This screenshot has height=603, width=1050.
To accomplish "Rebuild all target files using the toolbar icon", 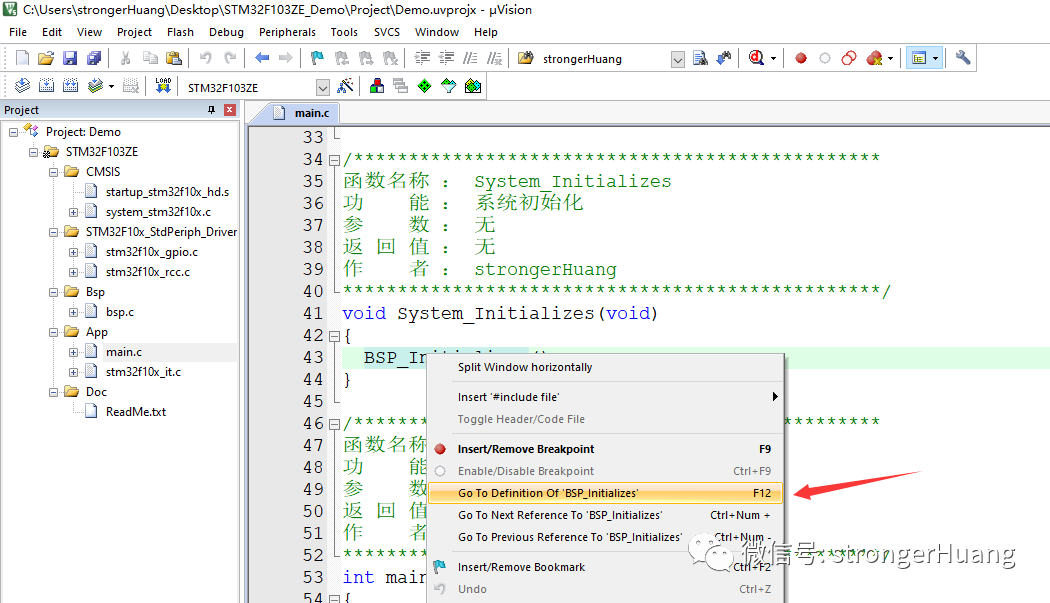I will pyautogui.click(x=70, y=86).
